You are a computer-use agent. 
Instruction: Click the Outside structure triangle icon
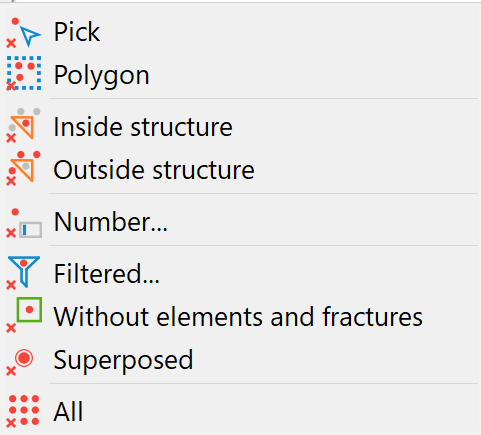coord(23,168)
